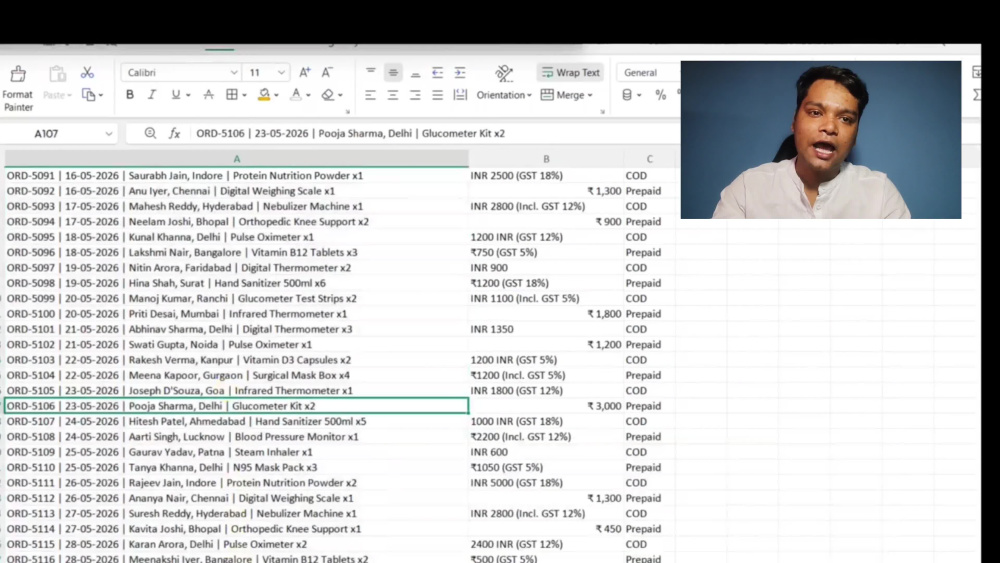The width and height of the screenshot is (1000, 563).
Task: Open the Name Box A107 dropdown
Action: [x=108, y=133]
